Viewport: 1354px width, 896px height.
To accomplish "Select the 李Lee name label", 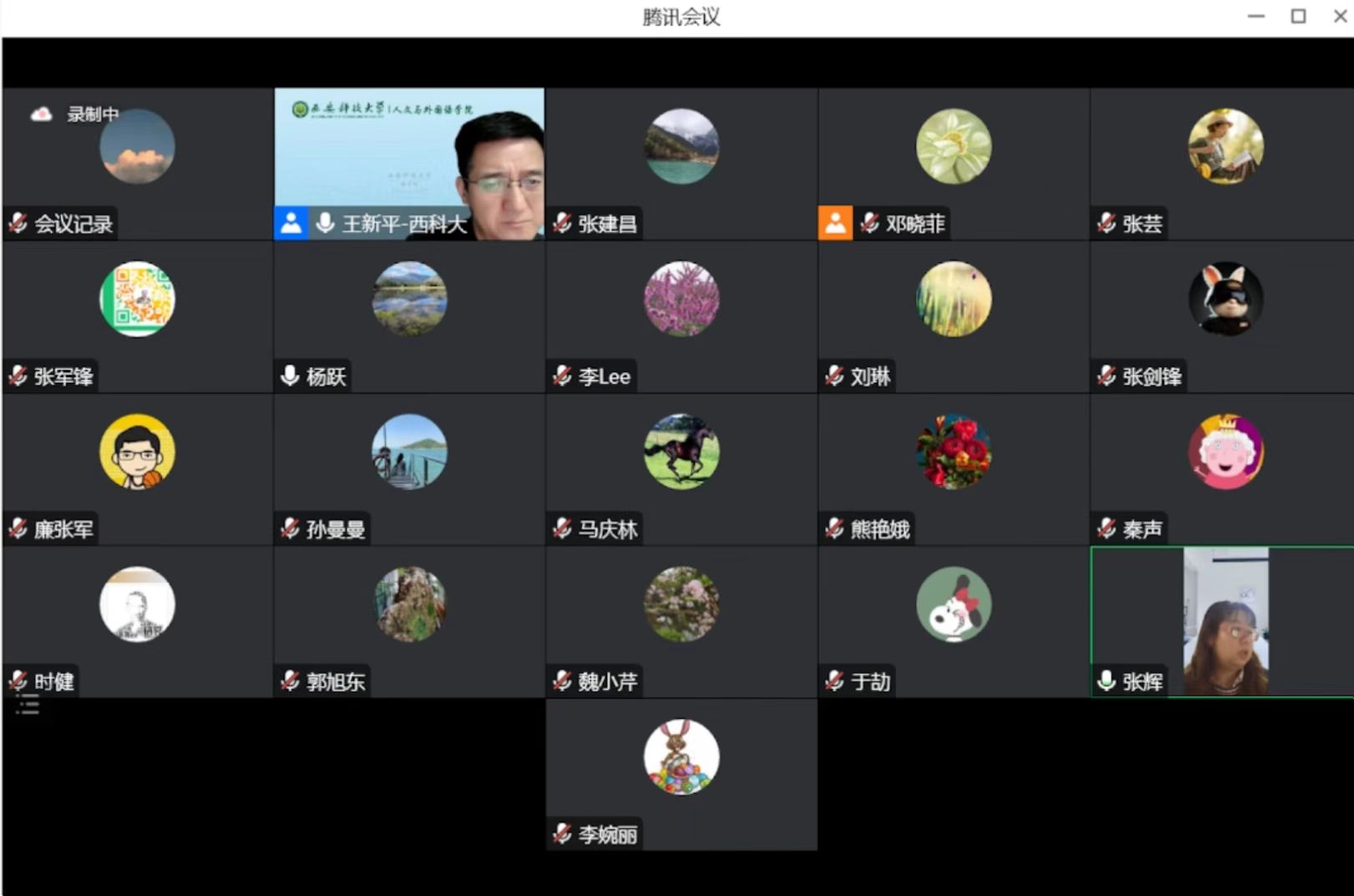I will pyautogui.click(x=603, y=377).
